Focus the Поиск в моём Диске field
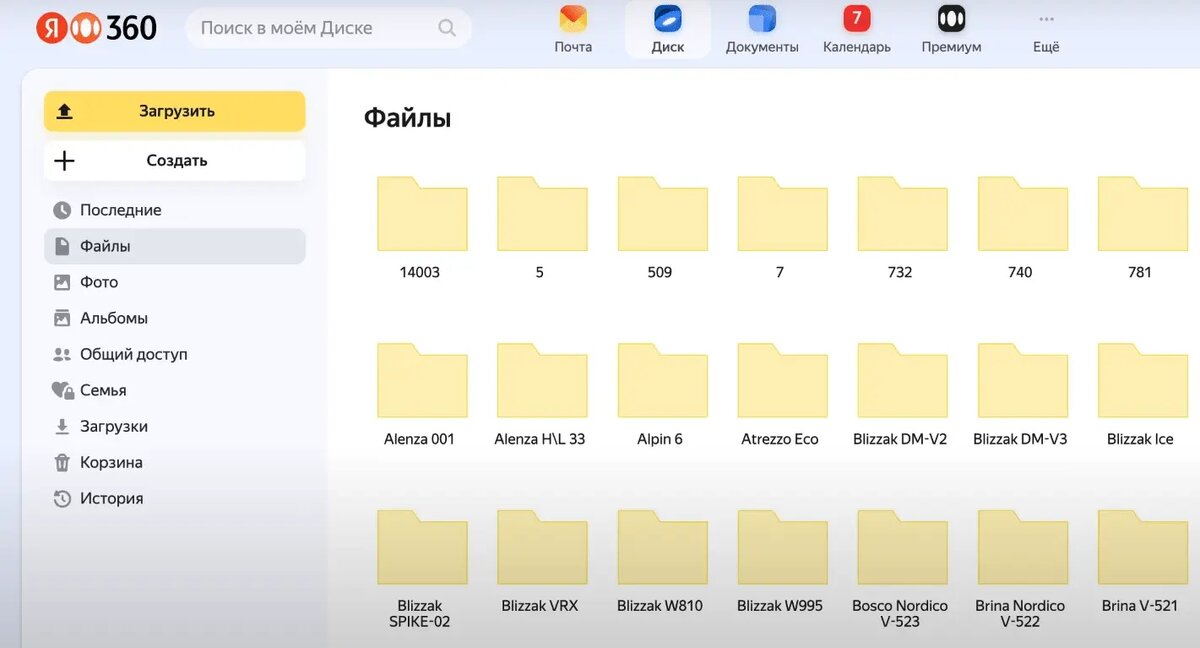The height and width of the screenshot is (648, 1200). 328,28
